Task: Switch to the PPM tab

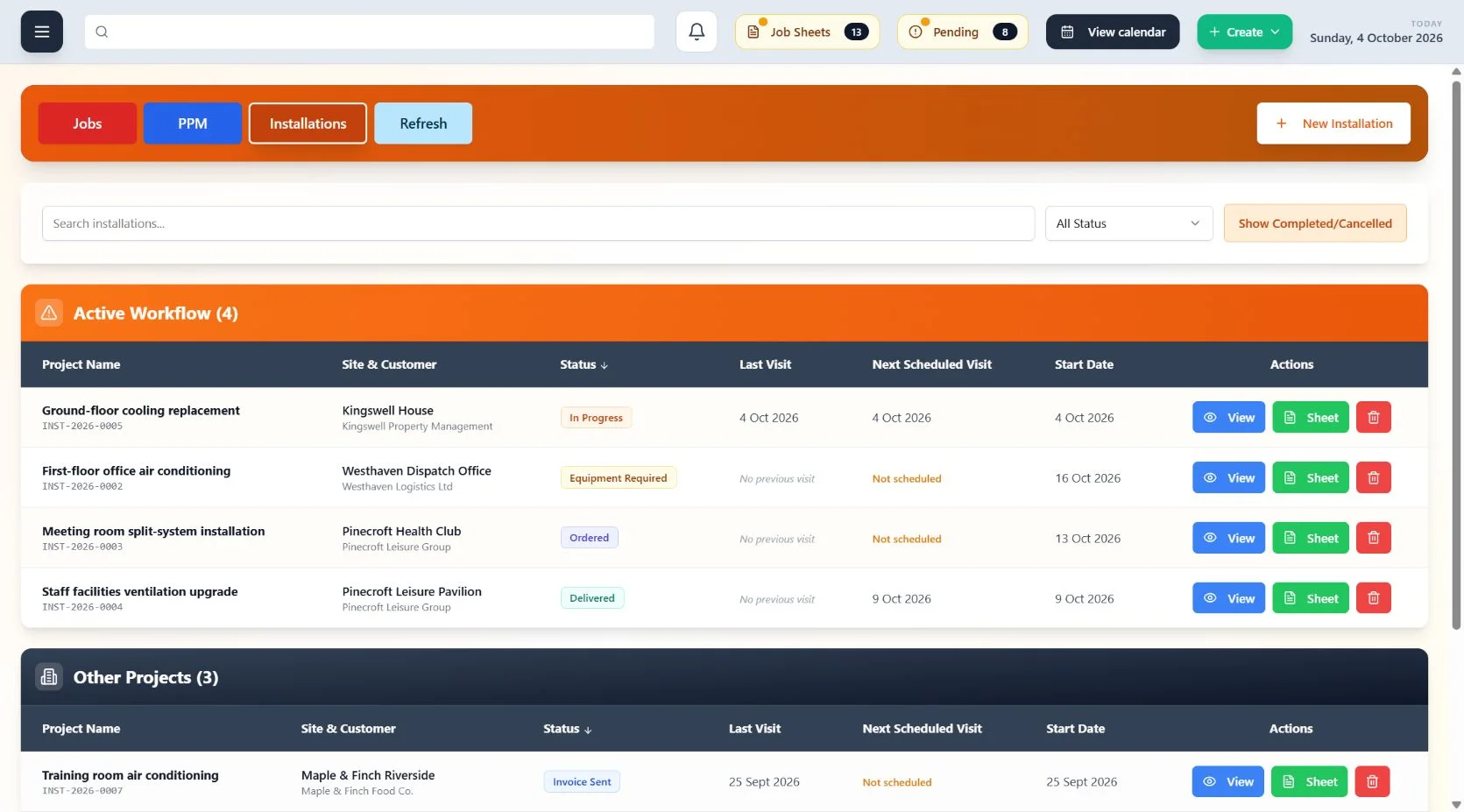Action: click(x=193, y=124)
